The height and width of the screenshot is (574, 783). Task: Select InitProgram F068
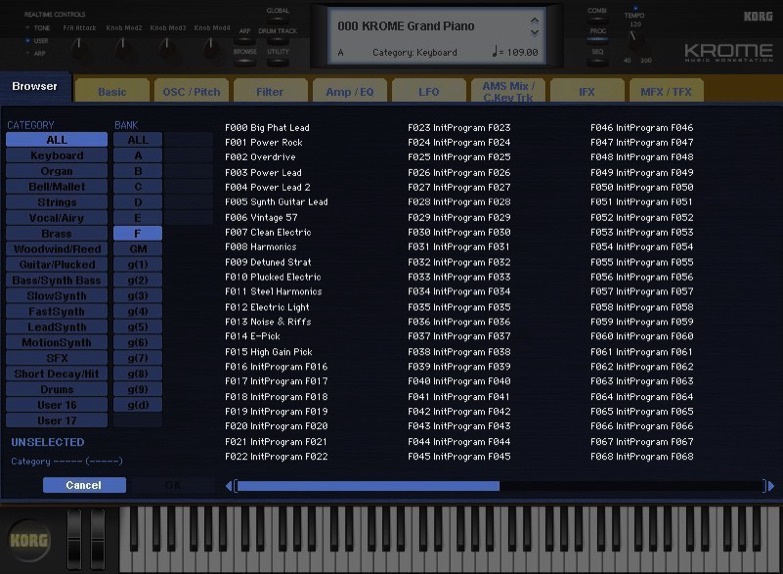coord(642,457)
